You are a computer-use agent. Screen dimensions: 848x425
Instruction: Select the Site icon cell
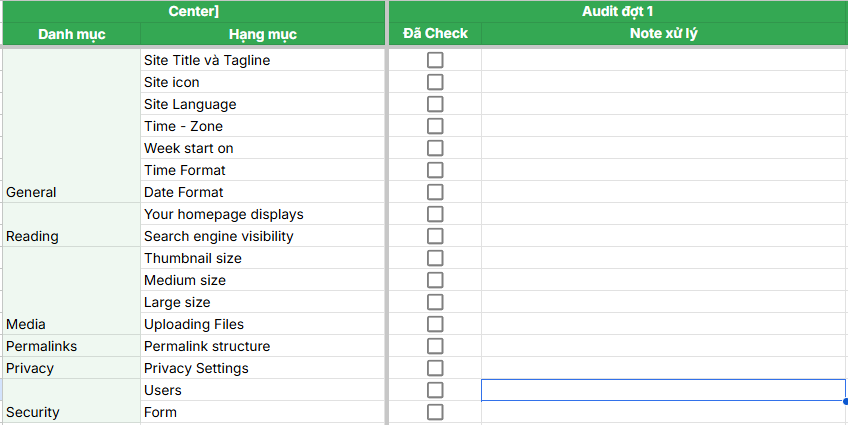click(262, 82)
